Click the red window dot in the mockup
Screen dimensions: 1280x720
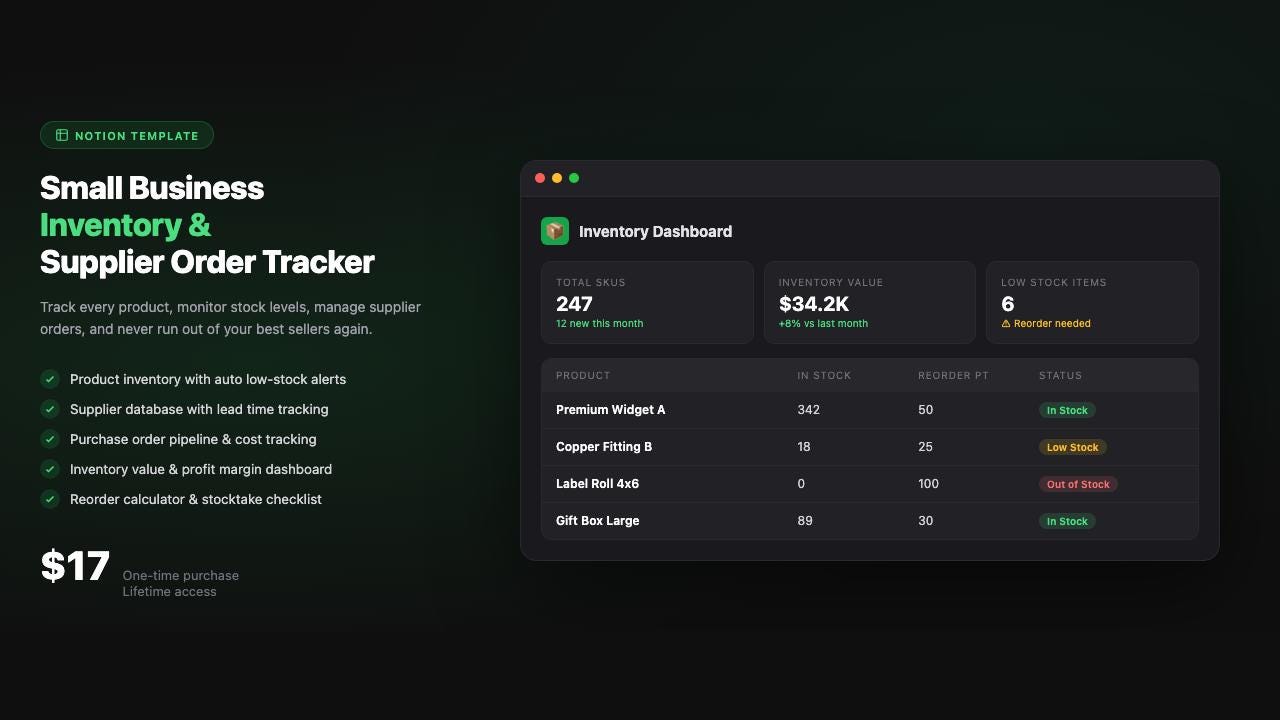tap(540, 178)
